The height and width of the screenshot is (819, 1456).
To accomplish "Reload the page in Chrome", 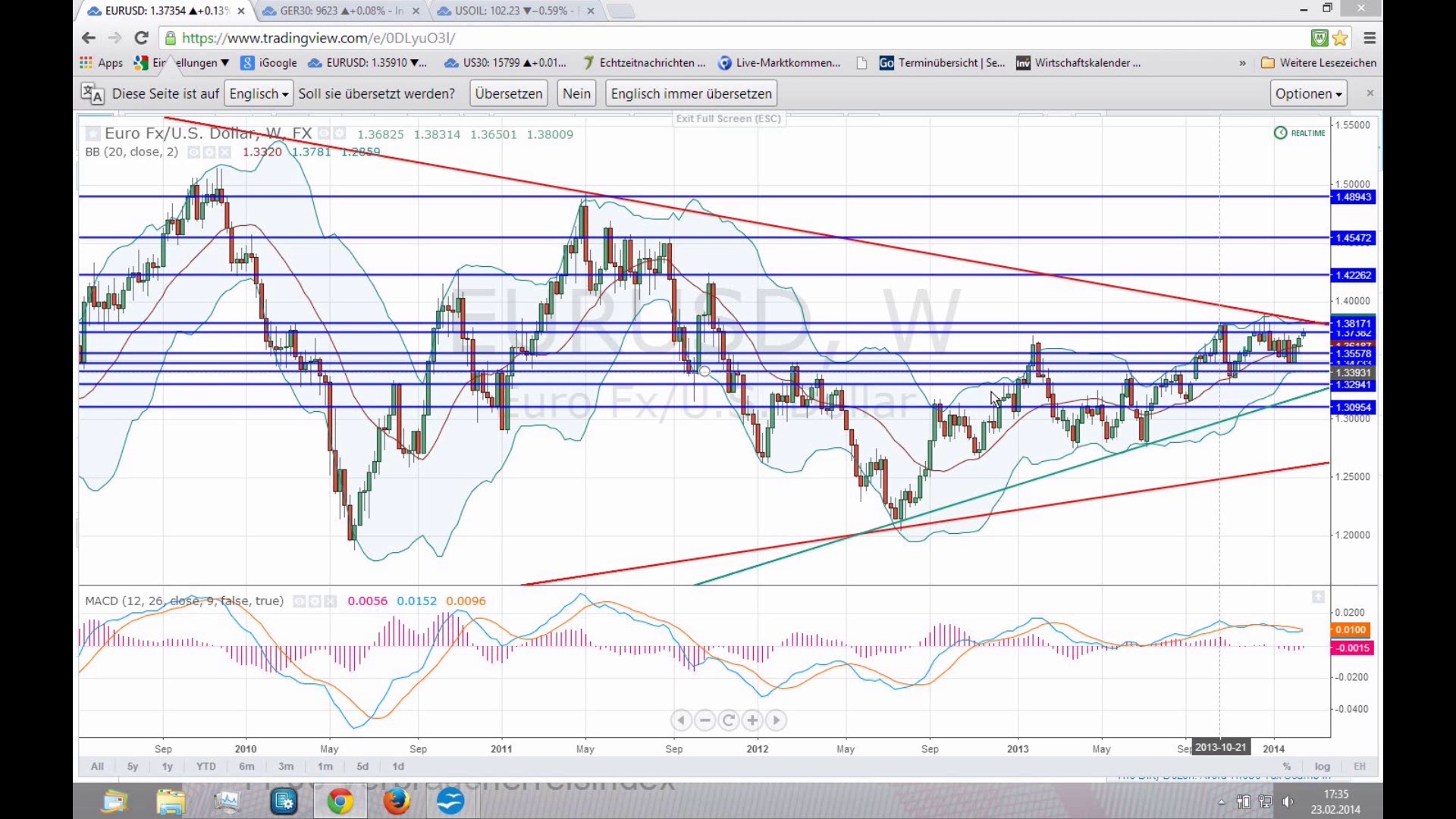I will click(141, 38).
